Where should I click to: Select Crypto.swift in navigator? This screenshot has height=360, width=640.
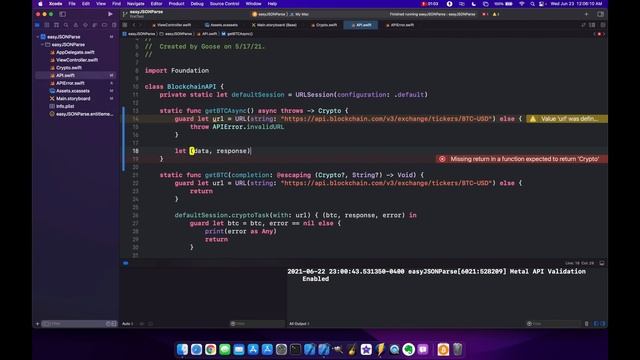tap(69, 68)
